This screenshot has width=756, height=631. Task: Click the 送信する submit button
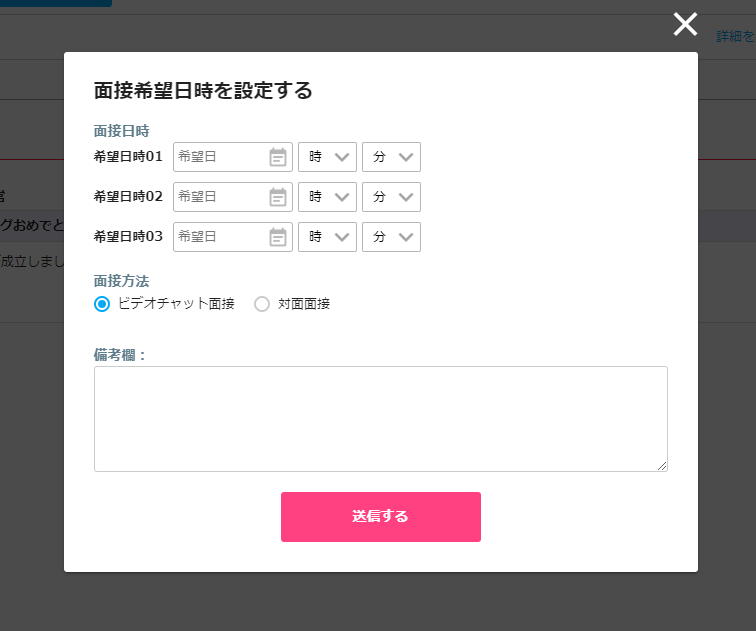381,517
